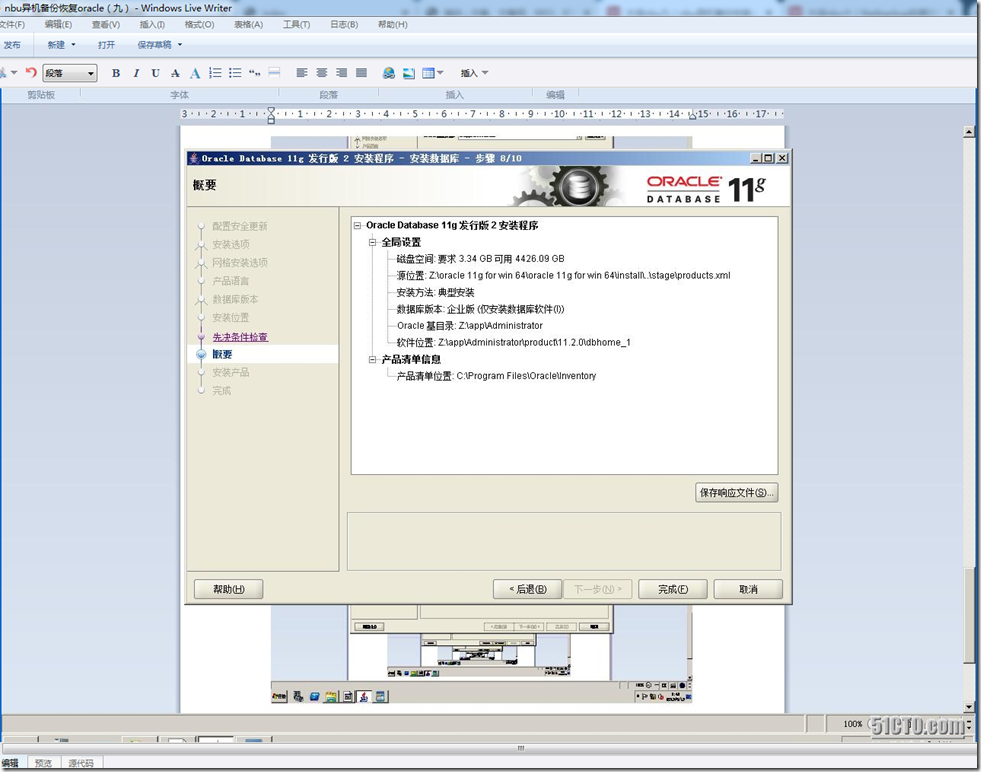Click vertical scrollbar up arrow
Image resolution: width=981 pixels, height=772 pixels.
coord(968,131)
